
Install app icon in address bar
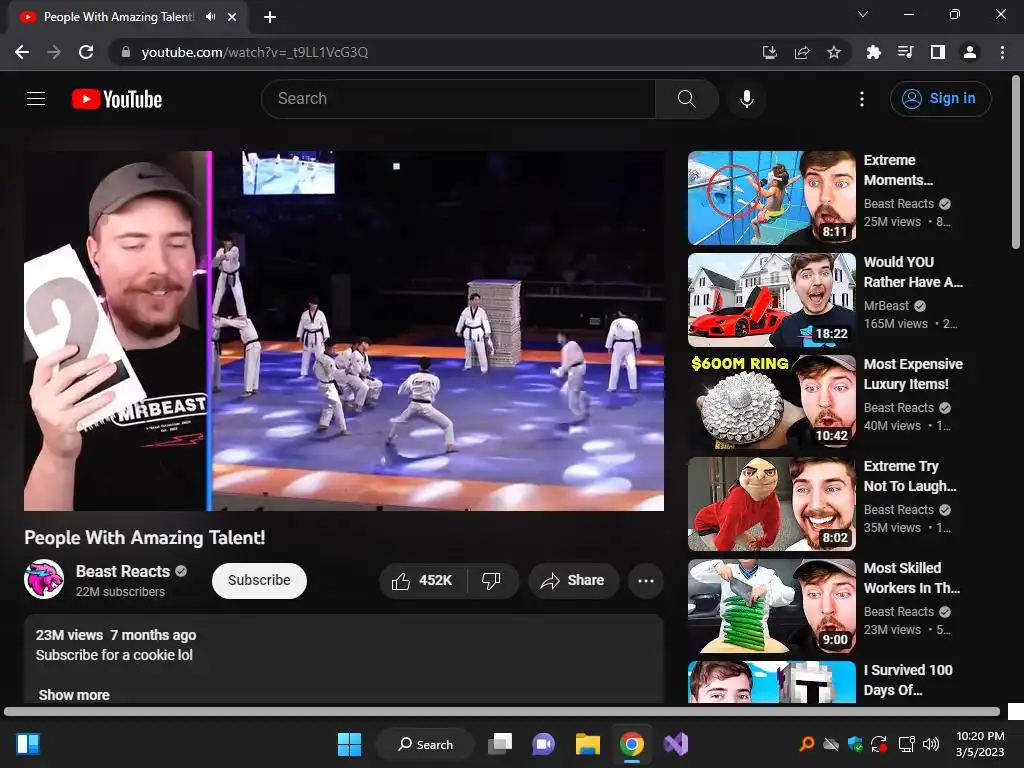click(x=770, y=52)
